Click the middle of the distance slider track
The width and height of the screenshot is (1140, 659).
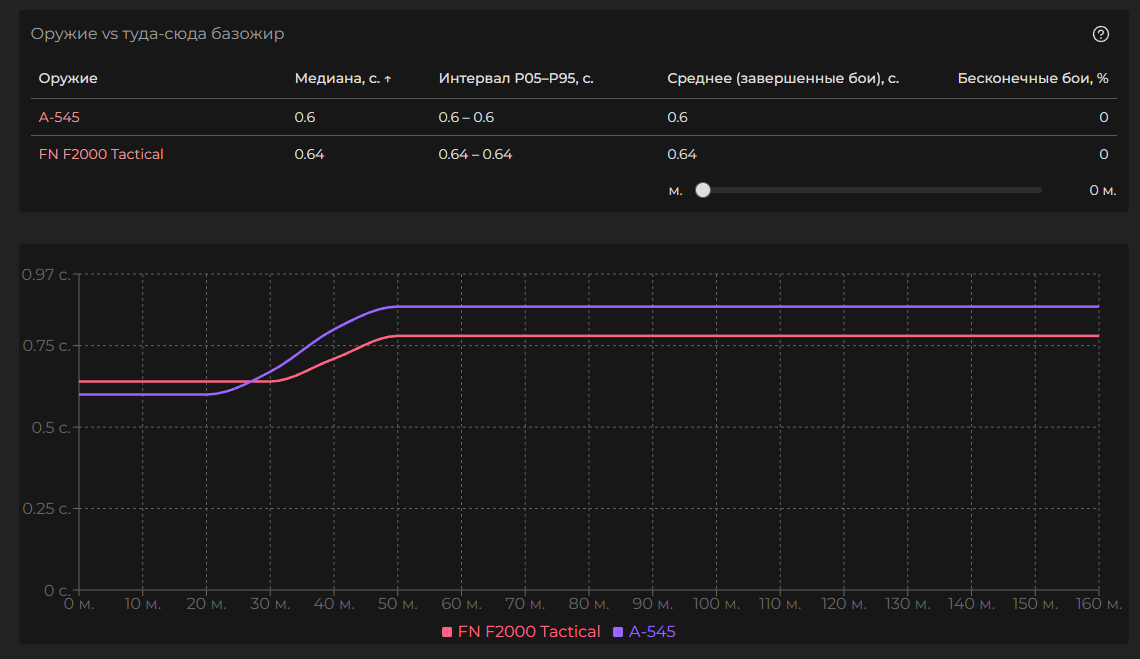tap(872, 190)
